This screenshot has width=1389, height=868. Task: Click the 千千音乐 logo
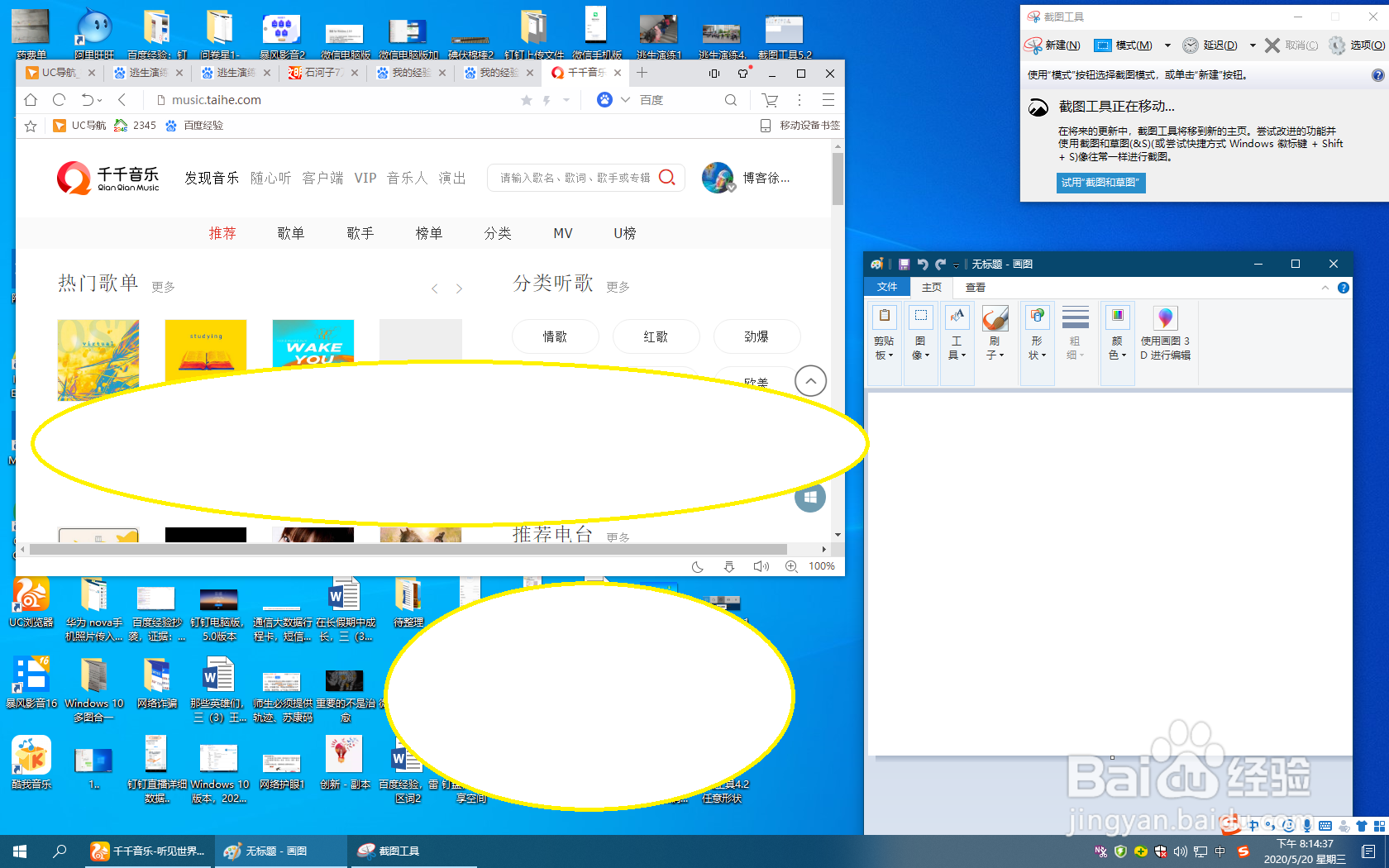coord(108,178)
